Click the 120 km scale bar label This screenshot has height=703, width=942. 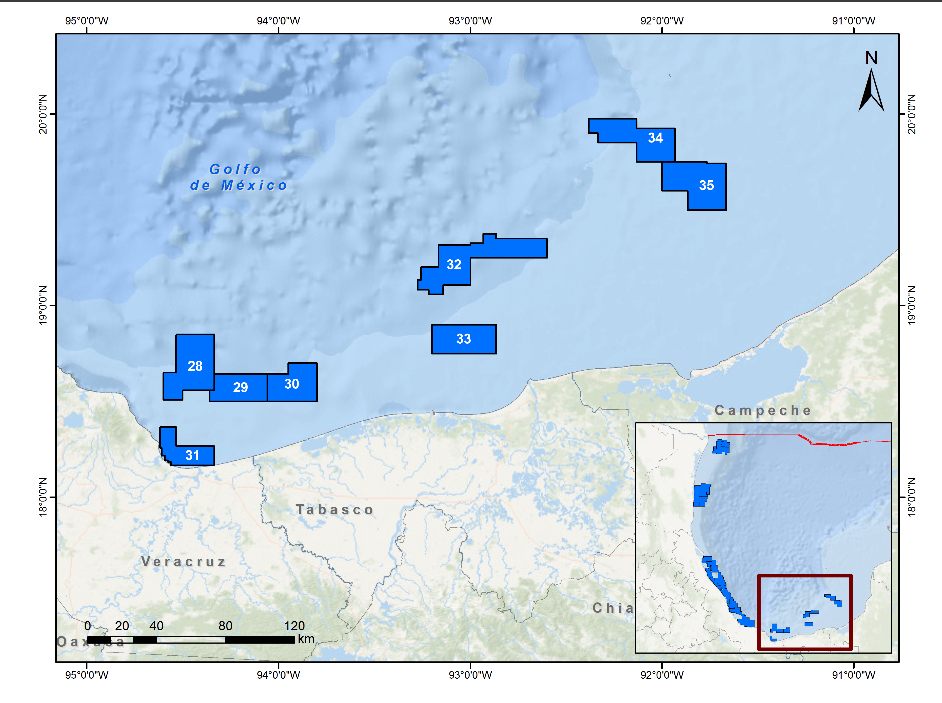294,626
